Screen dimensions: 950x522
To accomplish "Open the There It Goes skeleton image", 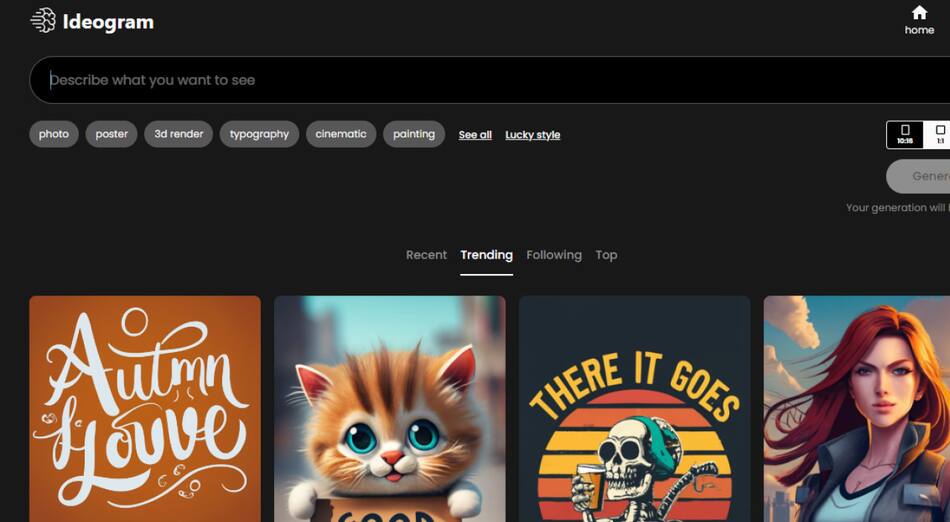I will (x=634, y=408).
